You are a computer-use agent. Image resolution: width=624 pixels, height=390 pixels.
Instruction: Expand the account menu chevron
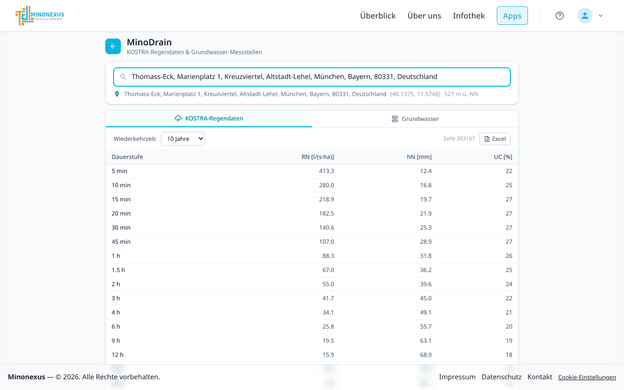tap(601, 16)
